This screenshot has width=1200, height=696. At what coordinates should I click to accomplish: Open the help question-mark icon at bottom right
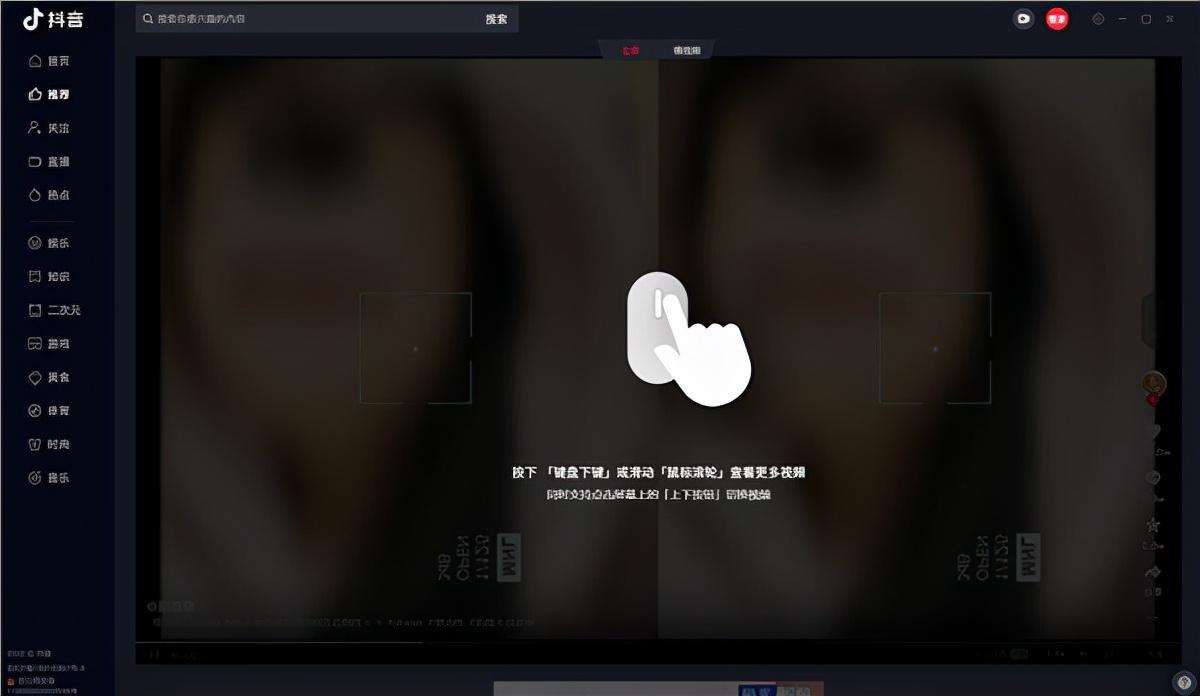(1184, 682)
